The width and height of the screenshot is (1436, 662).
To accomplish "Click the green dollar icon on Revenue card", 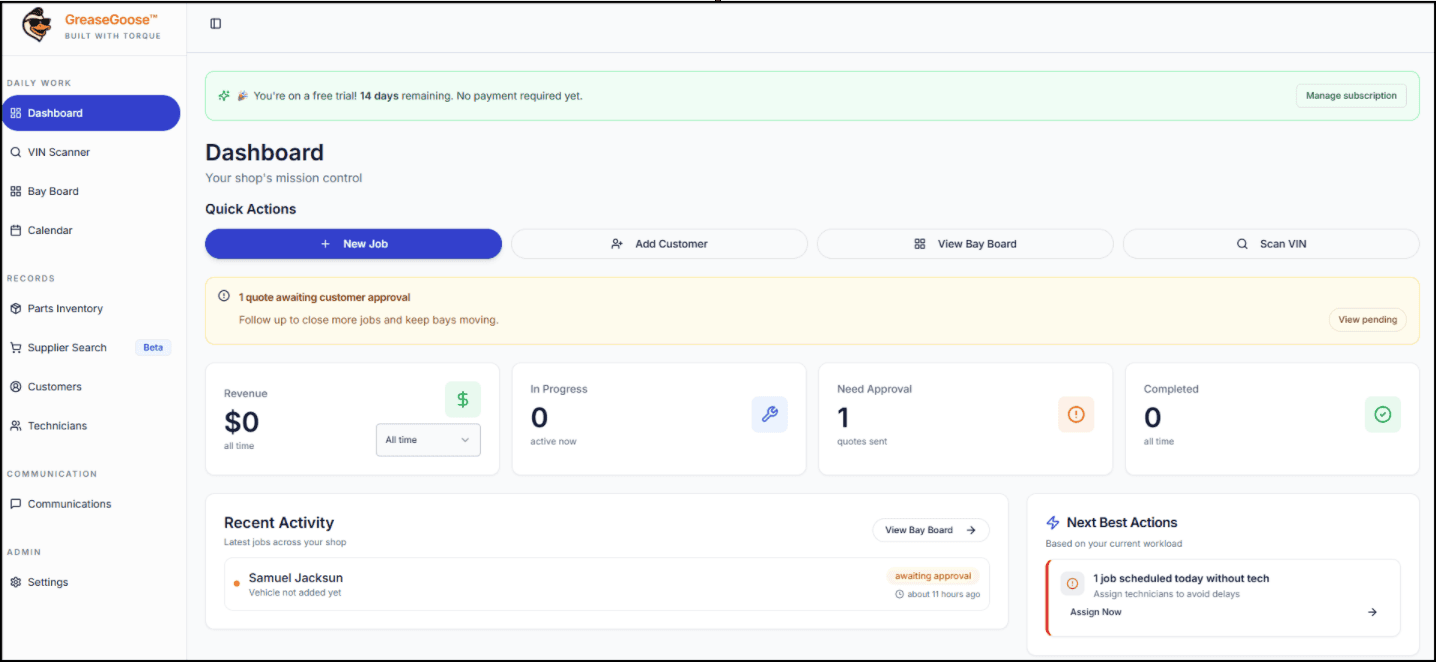I will coord(462,398).
